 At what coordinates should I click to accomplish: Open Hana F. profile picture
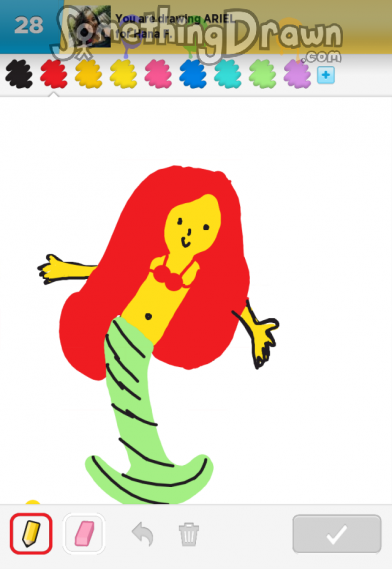(89, 26)
